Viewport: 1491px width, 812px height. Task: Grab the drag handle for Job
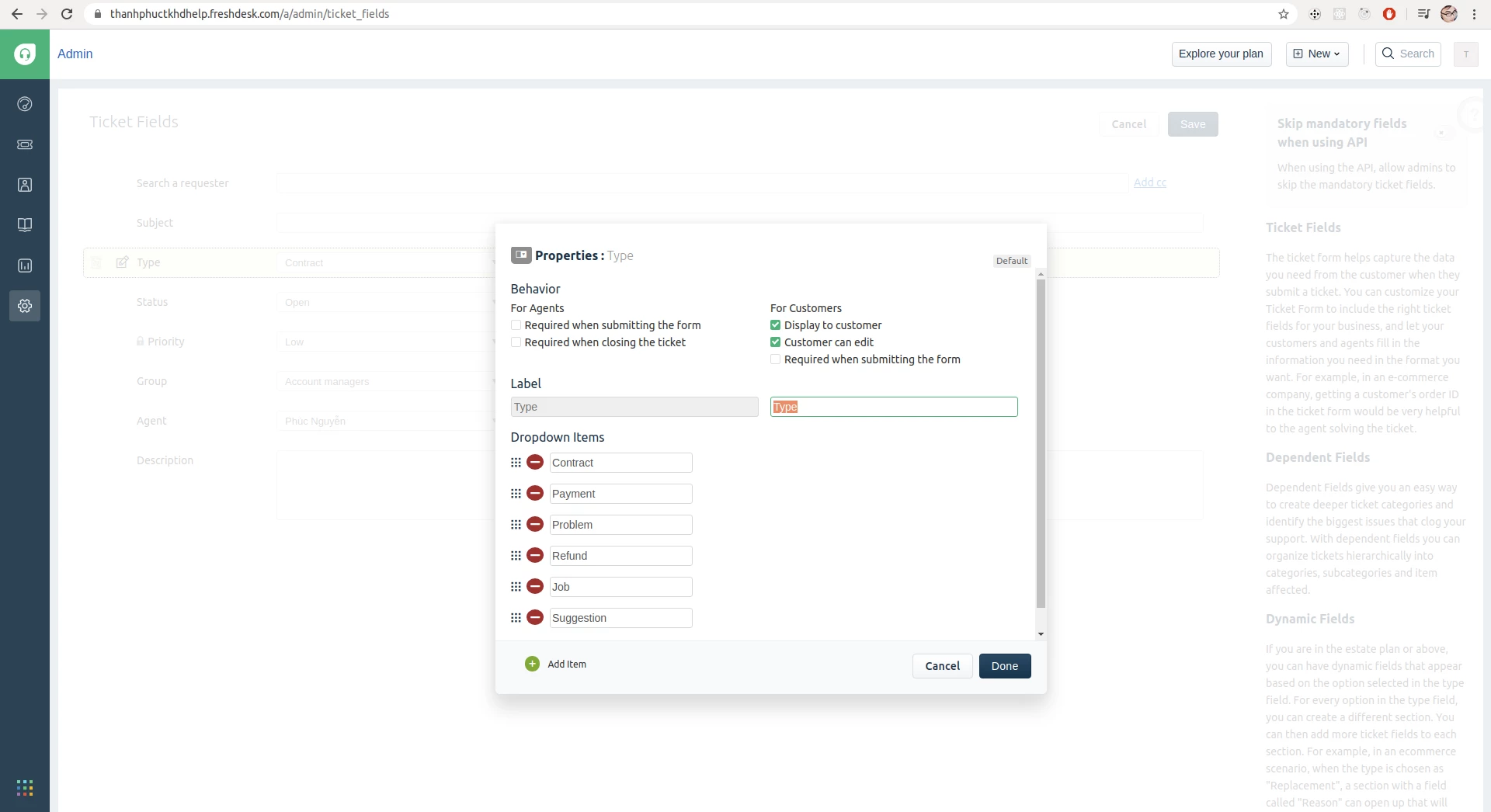point(516,587)
